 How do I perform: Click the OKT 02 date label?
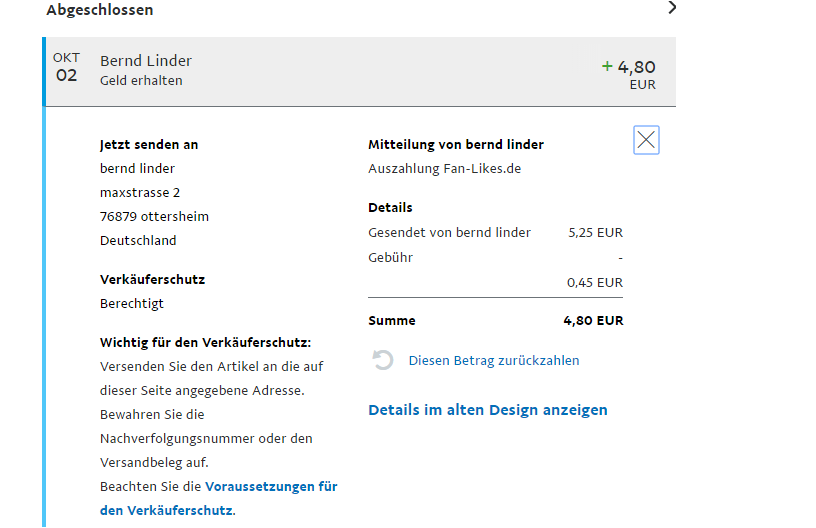pos(66,68)
